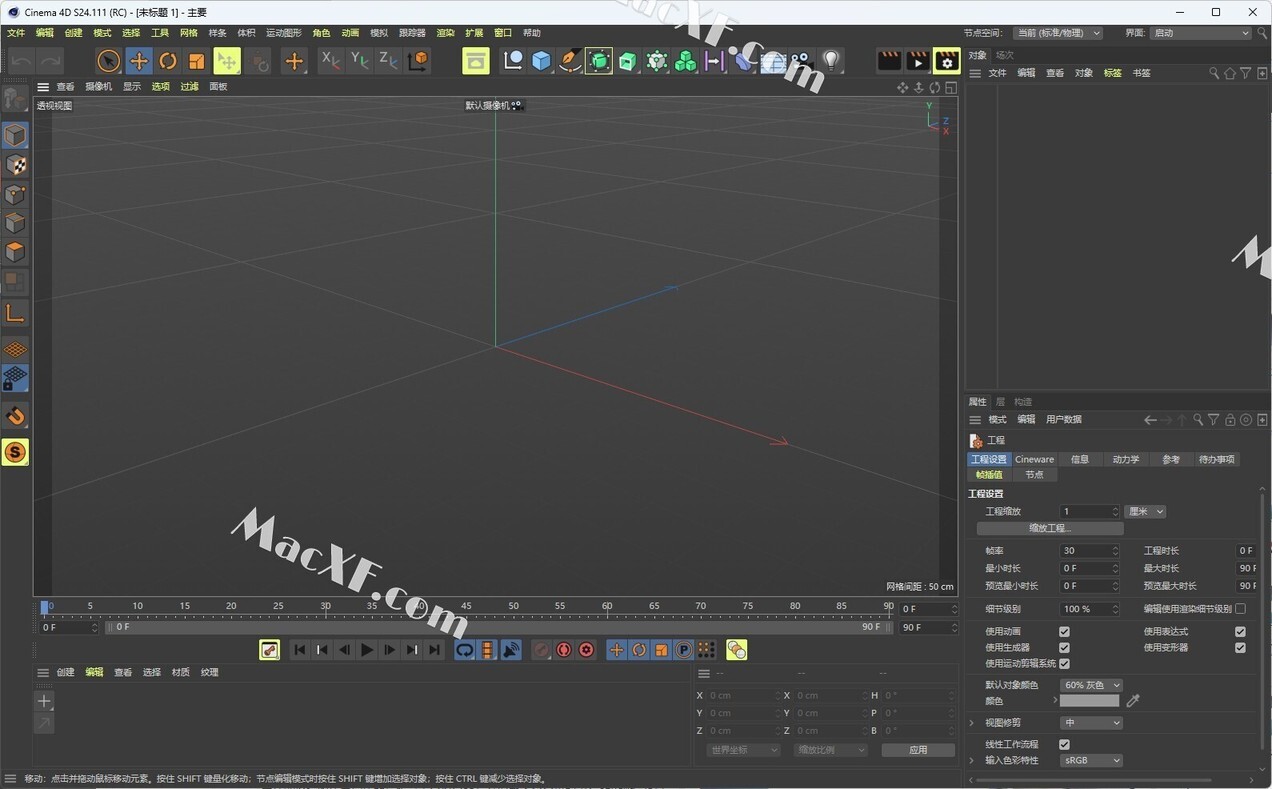
Task: Click the light bulb icon to add light
Action: pos(831,61)
